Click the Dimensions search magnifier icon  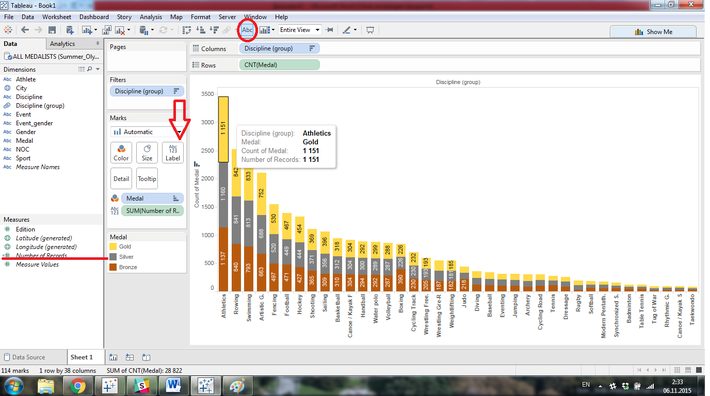[x=90, y=69]
